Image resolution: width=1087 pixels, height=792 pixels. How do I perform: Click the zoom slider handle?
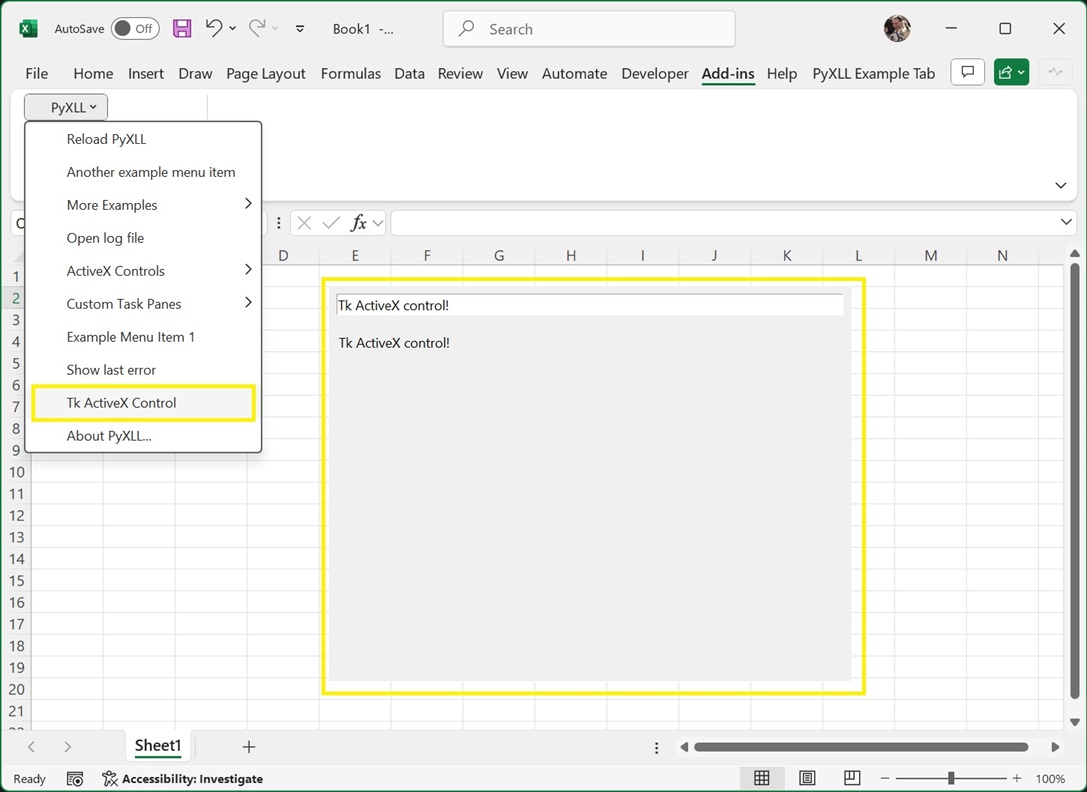951,778
